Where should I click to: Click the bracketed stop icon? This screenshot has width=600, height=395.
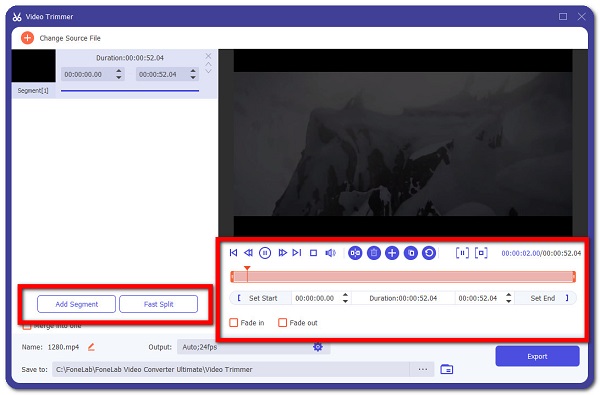click(x=481, y=253)
